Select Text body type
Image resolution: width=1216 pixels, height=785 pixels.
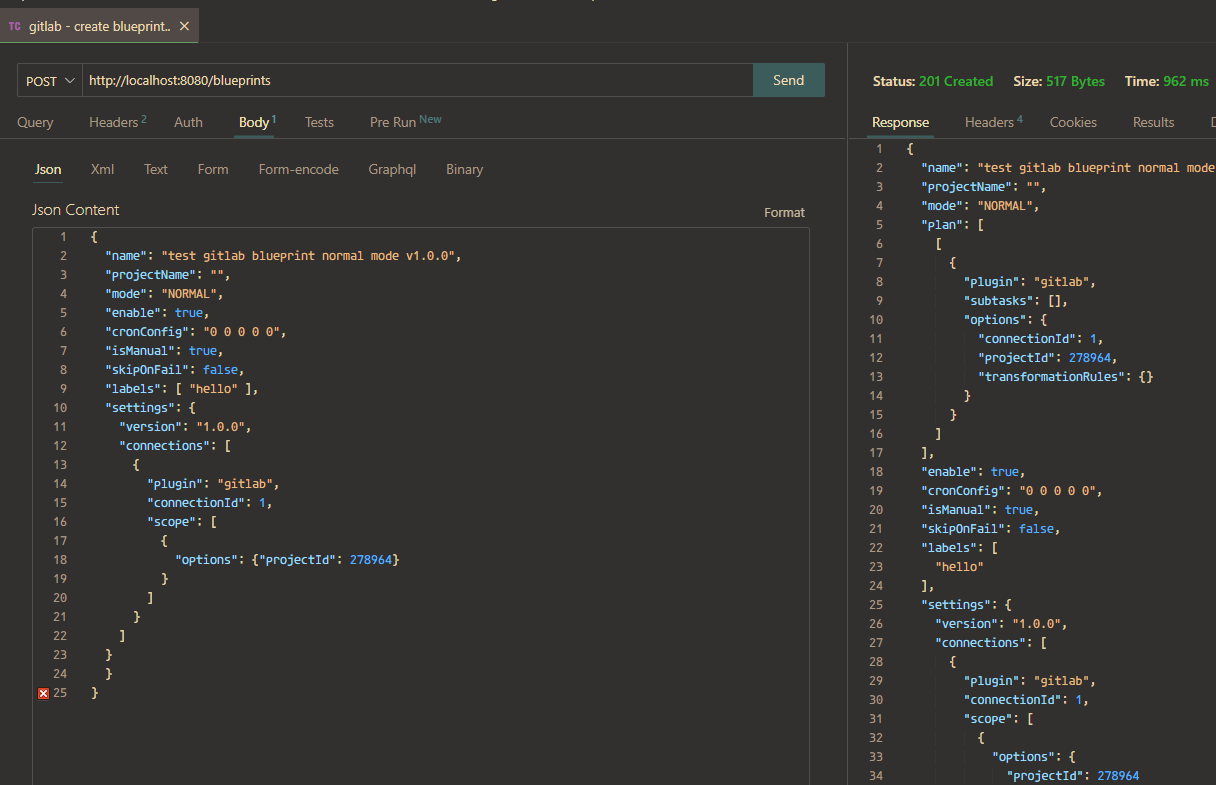click(156, 169)
